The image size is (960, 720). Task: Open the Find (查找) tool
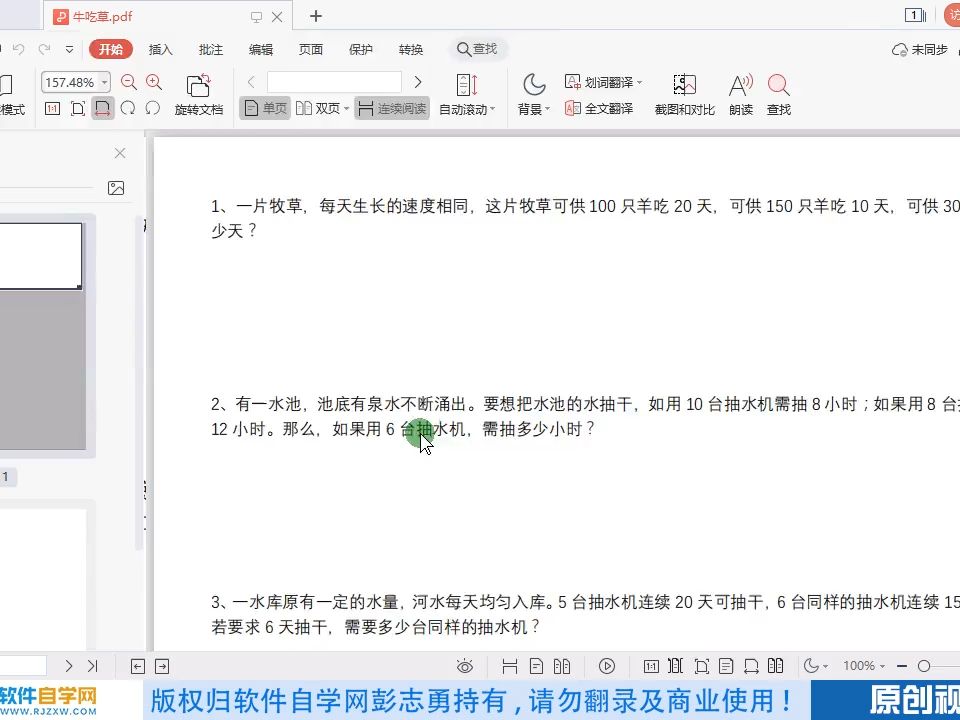click(778, 95)
